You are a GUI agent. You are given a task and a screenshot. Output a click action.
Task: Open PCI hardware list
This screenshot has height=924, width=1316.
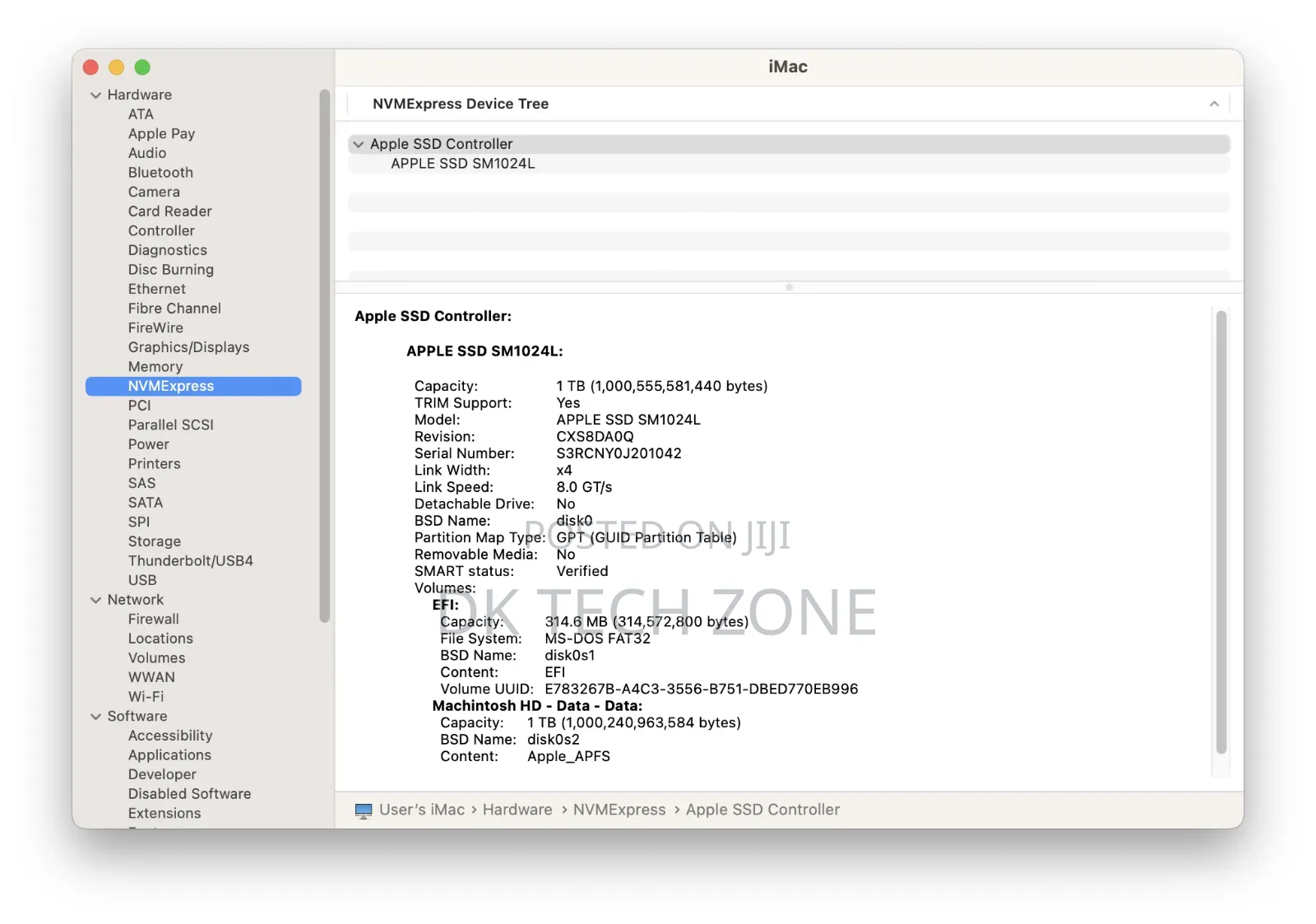(x=139, y=406)
